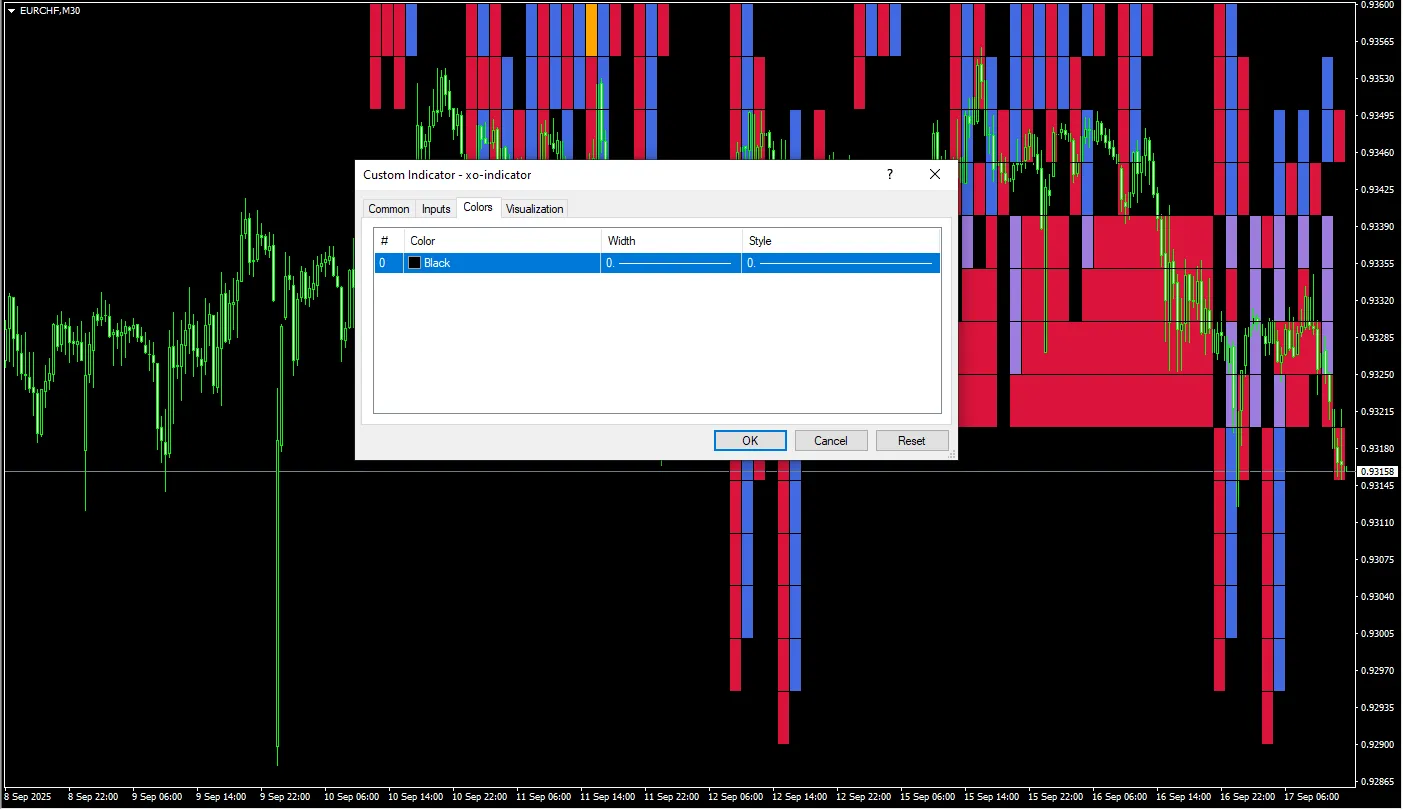Click the Cancel button
Viewport: 1403px width, 810px height.
830,441
